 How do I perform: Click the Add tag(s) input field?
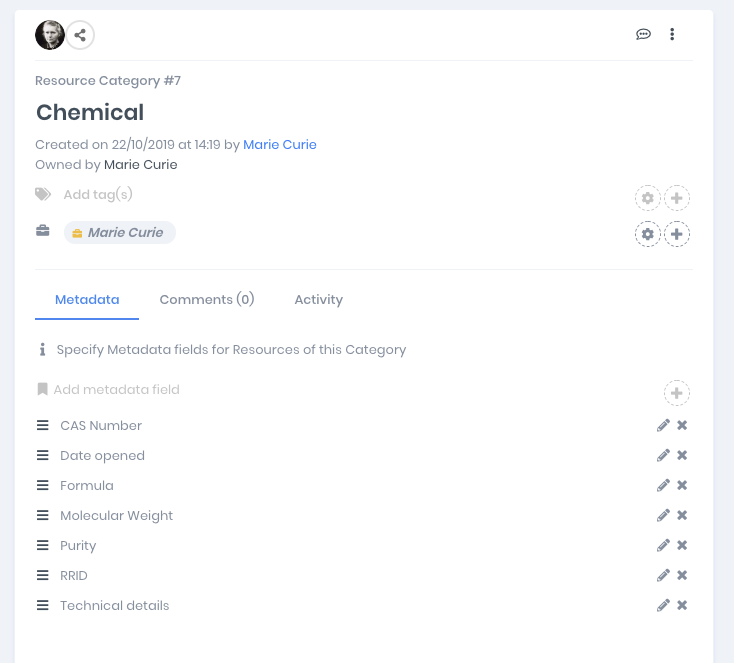tap(98, 195)
